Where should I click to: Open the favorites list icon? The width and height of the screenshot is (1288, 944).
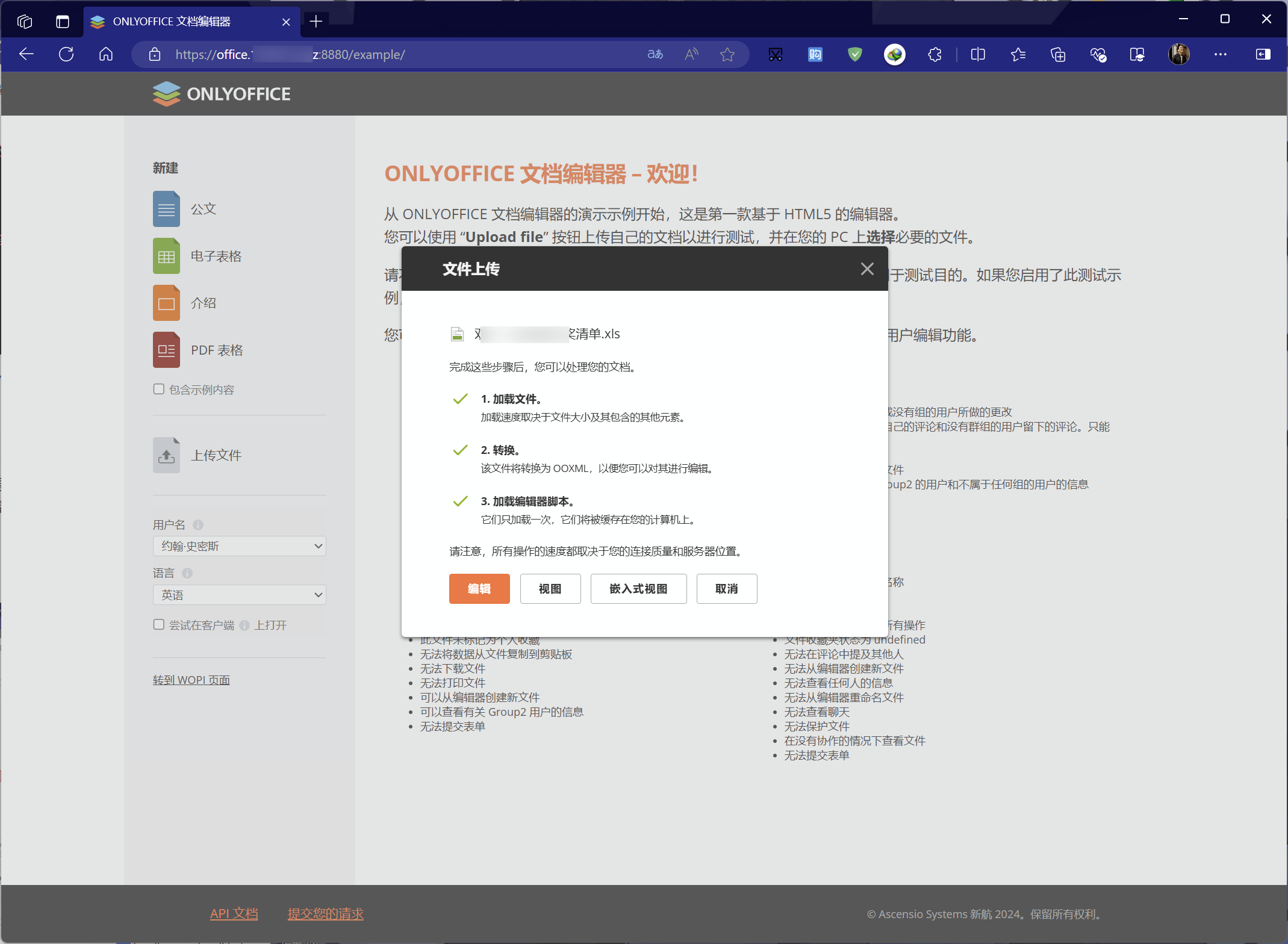pyautogui.click(x=1018, y=55)
